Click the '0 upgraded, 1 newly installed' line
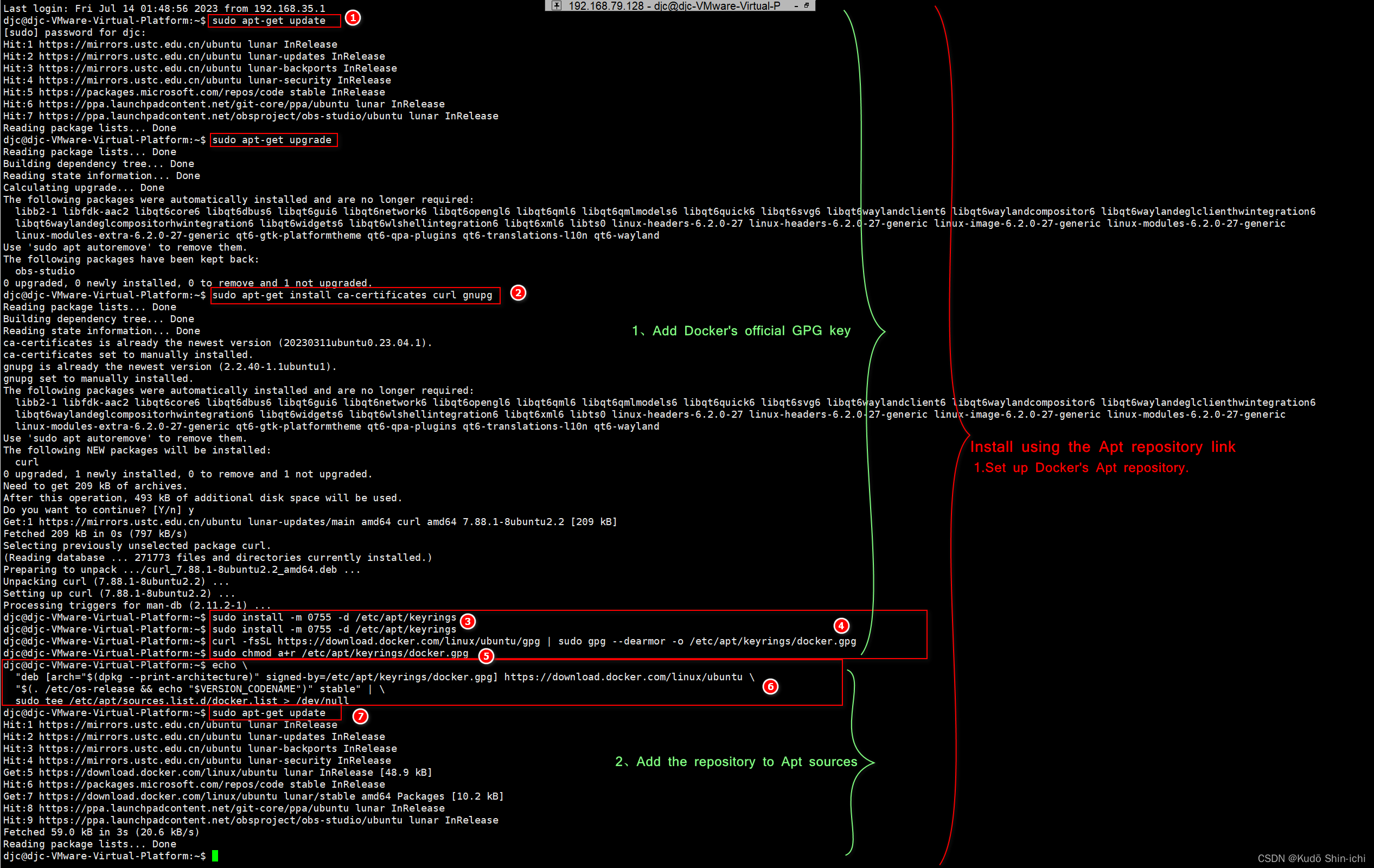The width and height of the screenshot is (1374, 868). [x=188, y=474]
